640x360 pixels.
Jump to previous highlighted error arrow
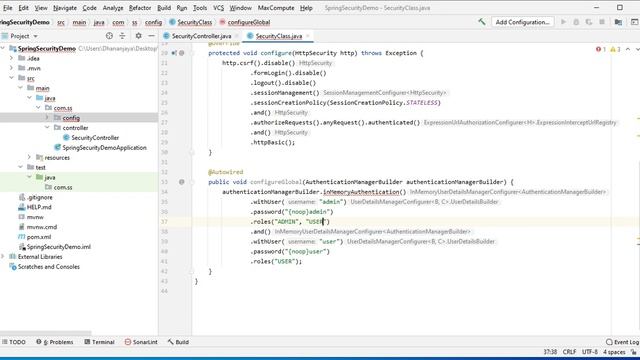pos(628,49)
